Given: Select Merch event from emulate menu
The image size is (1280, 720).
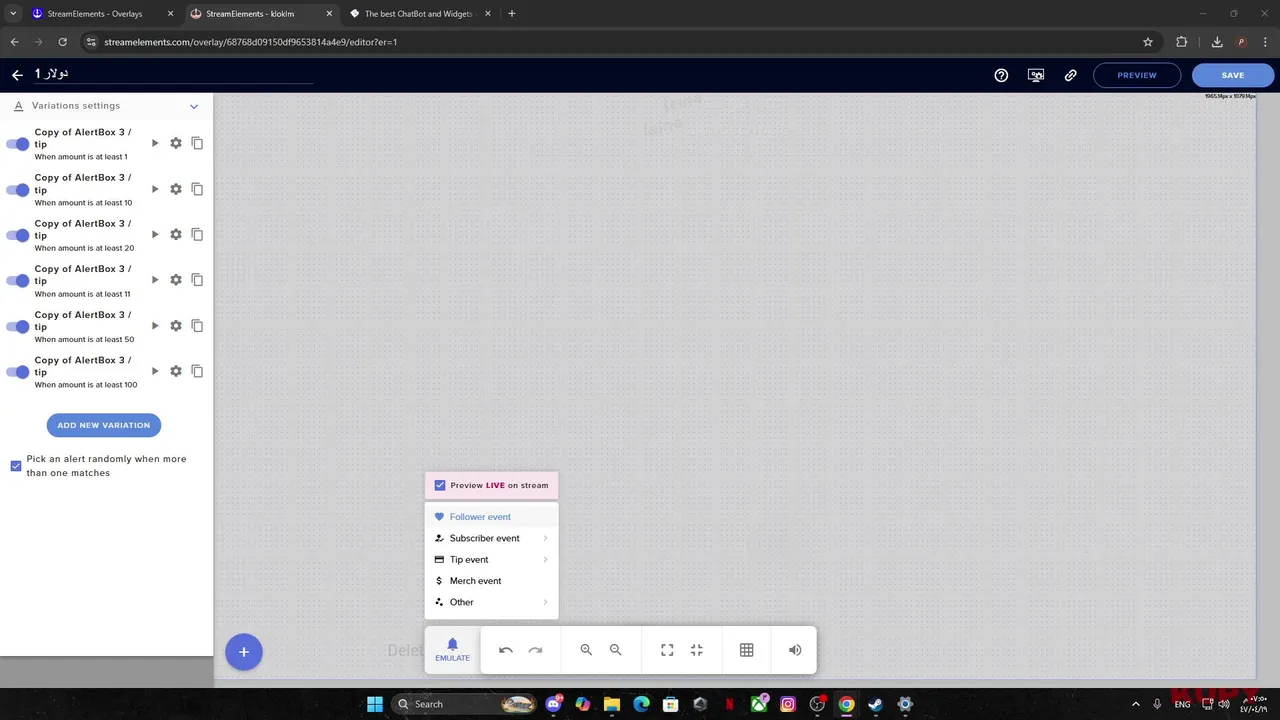Looking at the screenshot, I should click(x=491, y=581).
